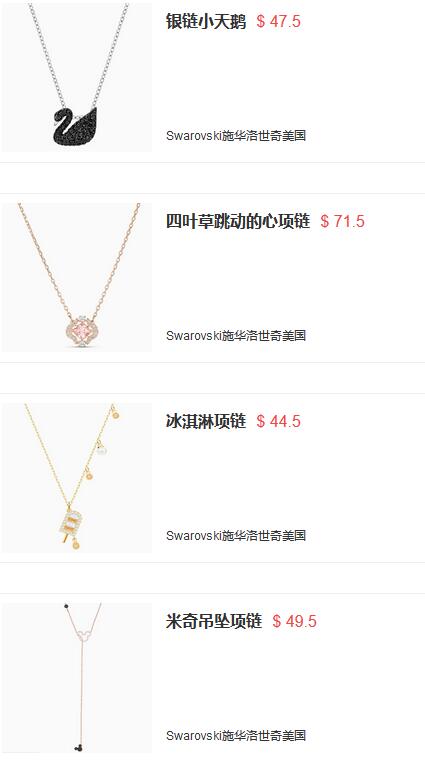Image resolution: width=425 pixels, height=761 pixels.
Task: Open Swarovski seller link under 冰淇淋项链
Action: coord(236,535)
